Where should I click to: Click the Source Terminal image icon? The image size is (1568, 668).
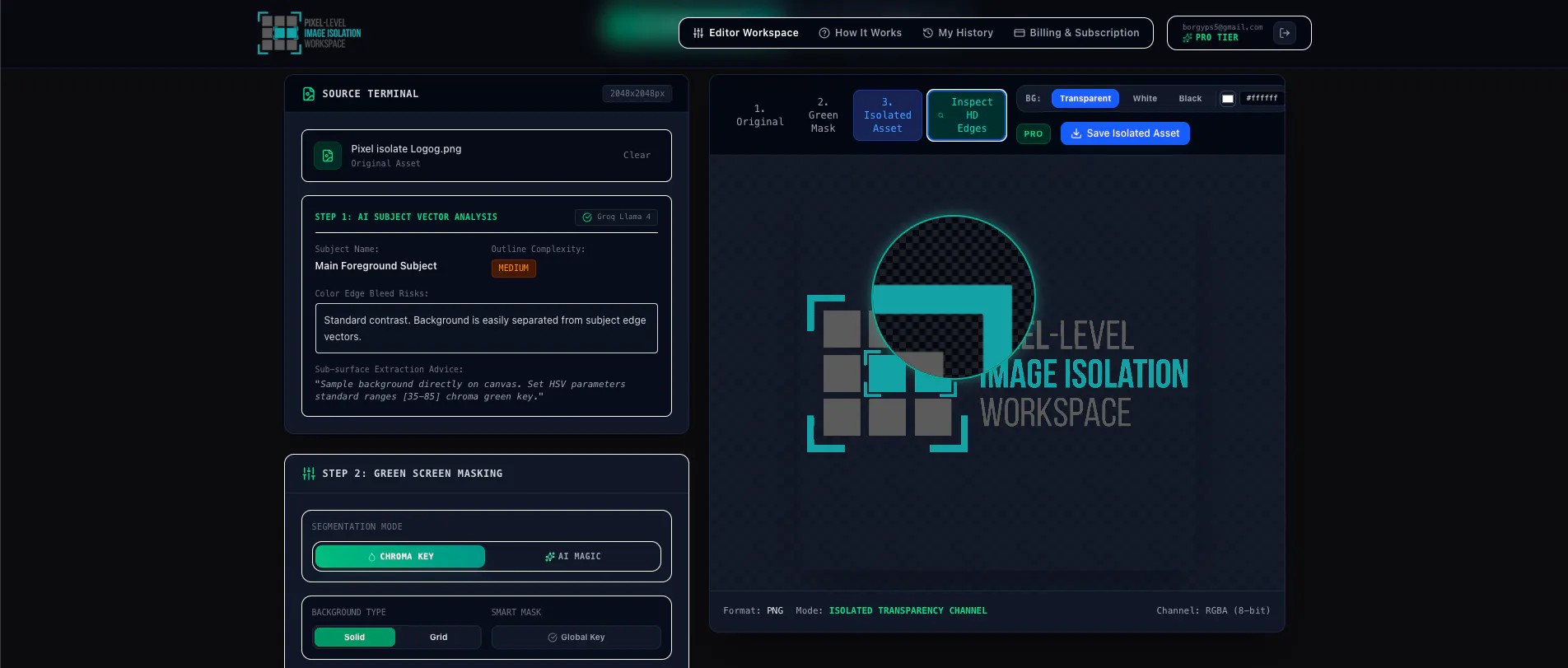pyautogui.click(x=309, y=94)
